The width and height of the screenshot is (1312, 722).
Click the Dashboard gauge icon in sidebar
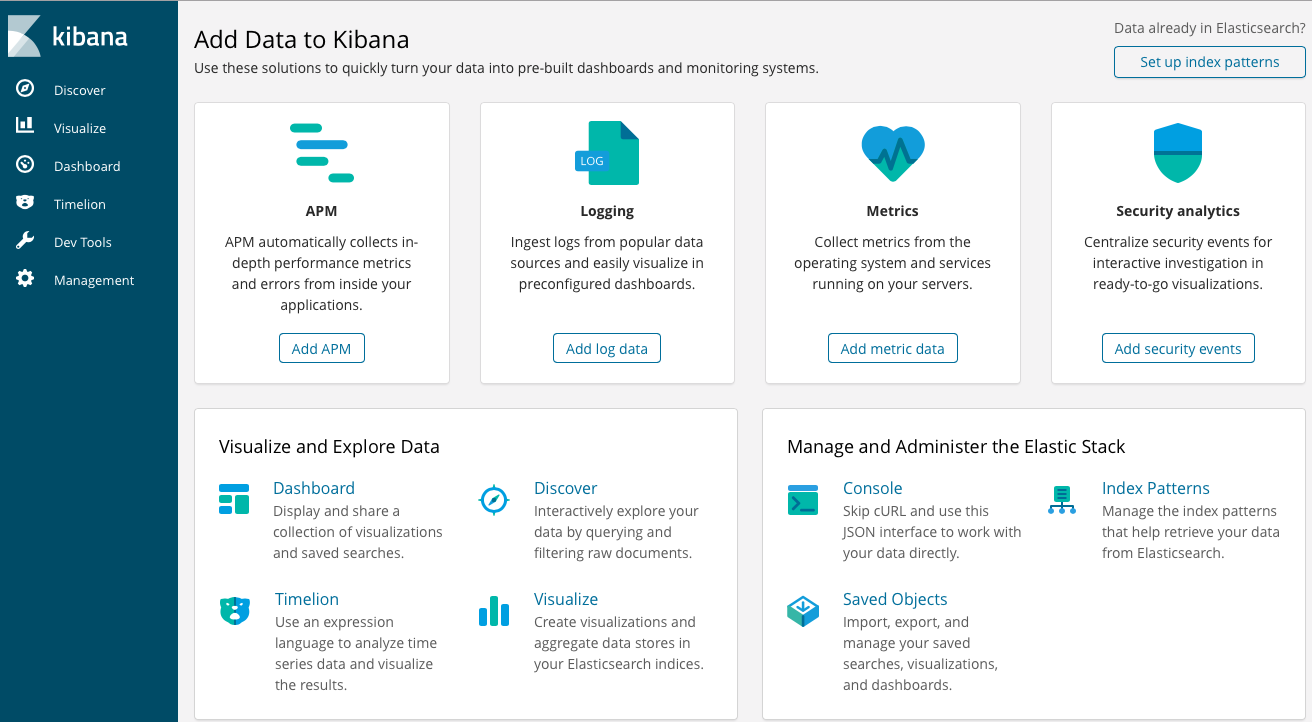[x=25, y=165]
